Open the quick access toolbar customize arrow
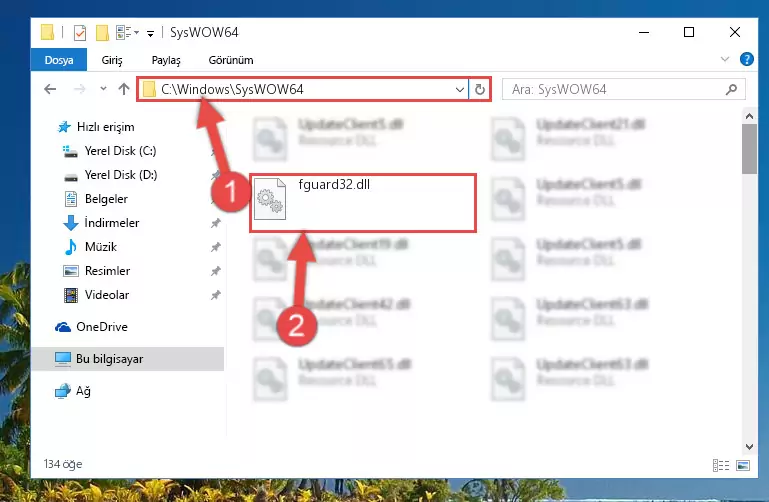 coord(151,33)
